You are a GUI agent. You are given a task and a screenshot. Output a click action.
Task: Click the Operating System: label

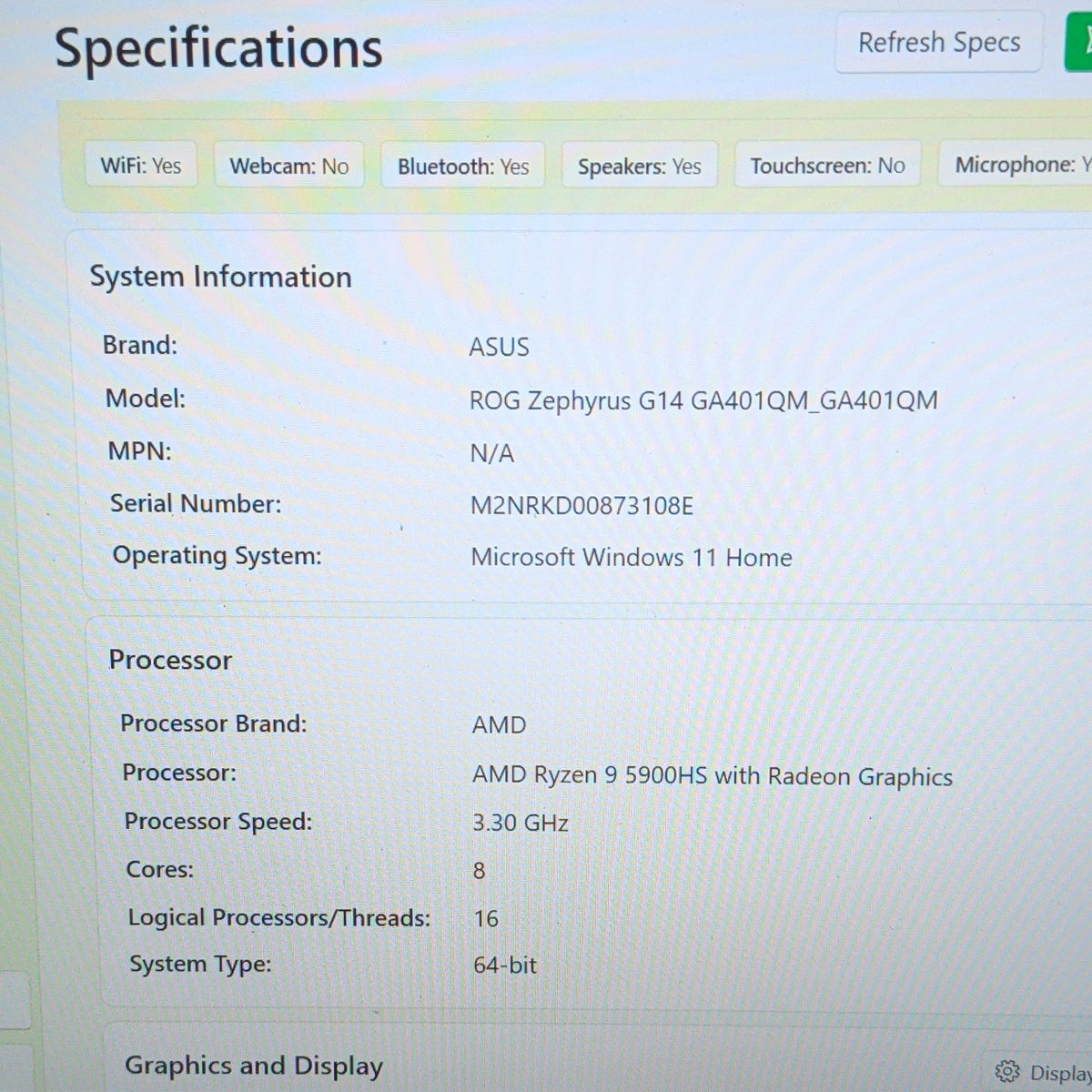pyautogui.click(x=217, y=555)
